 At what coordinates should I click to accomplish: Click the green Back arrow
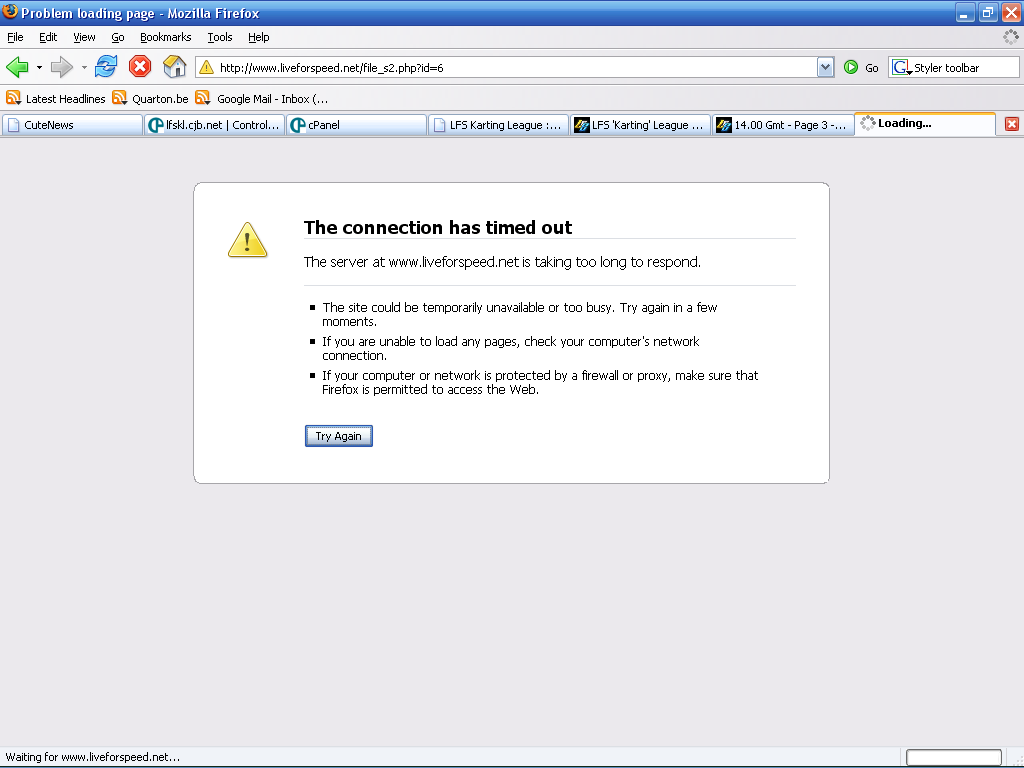coord(18,67)
